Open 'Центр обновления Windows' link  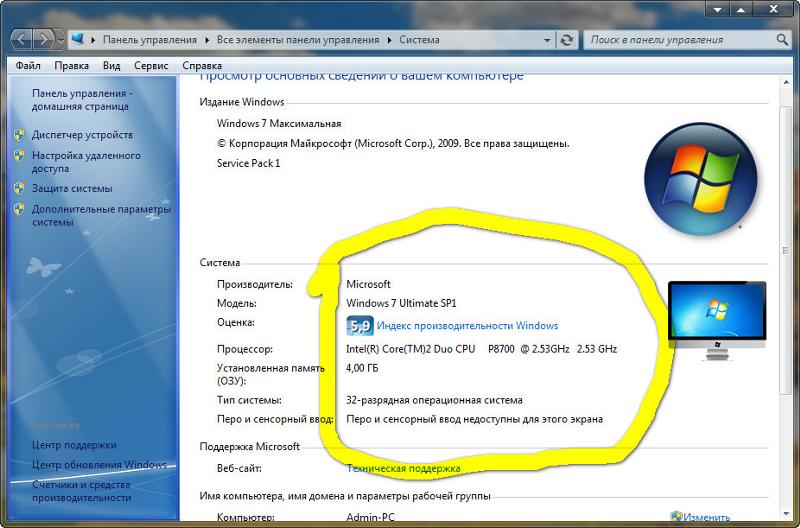pyautogui.click(x=99, y=465)
